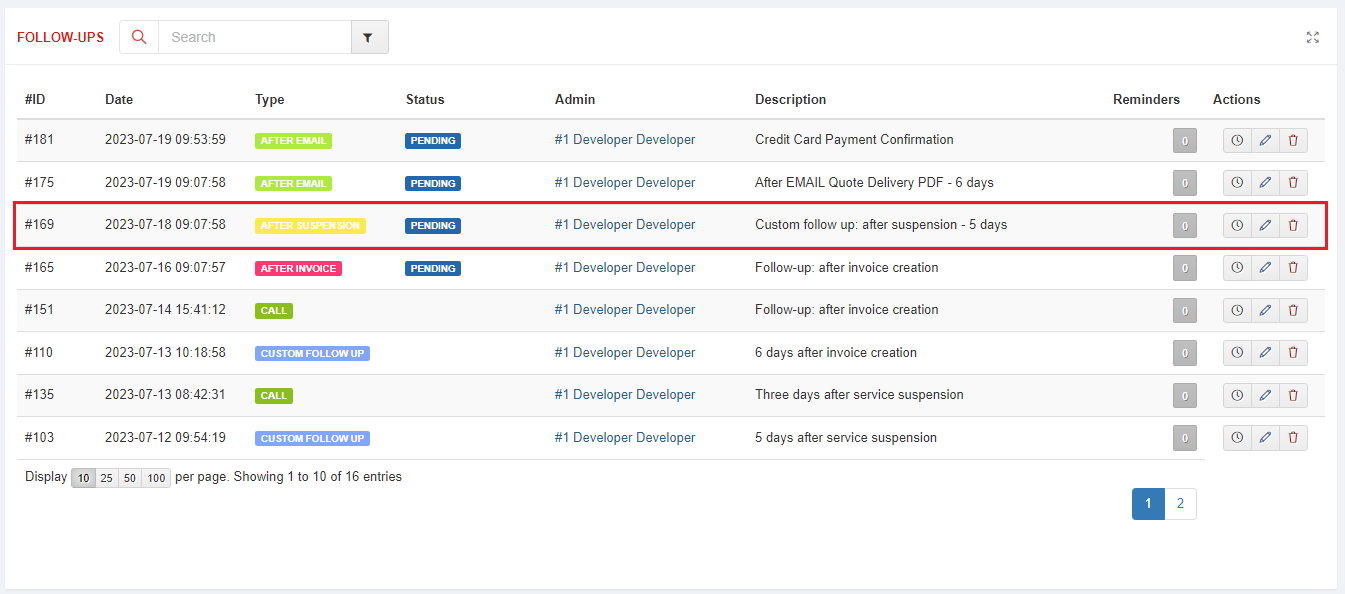Screen dimensions: 1345x594
Task: Sort table by #ID column header
Action: 35,99
